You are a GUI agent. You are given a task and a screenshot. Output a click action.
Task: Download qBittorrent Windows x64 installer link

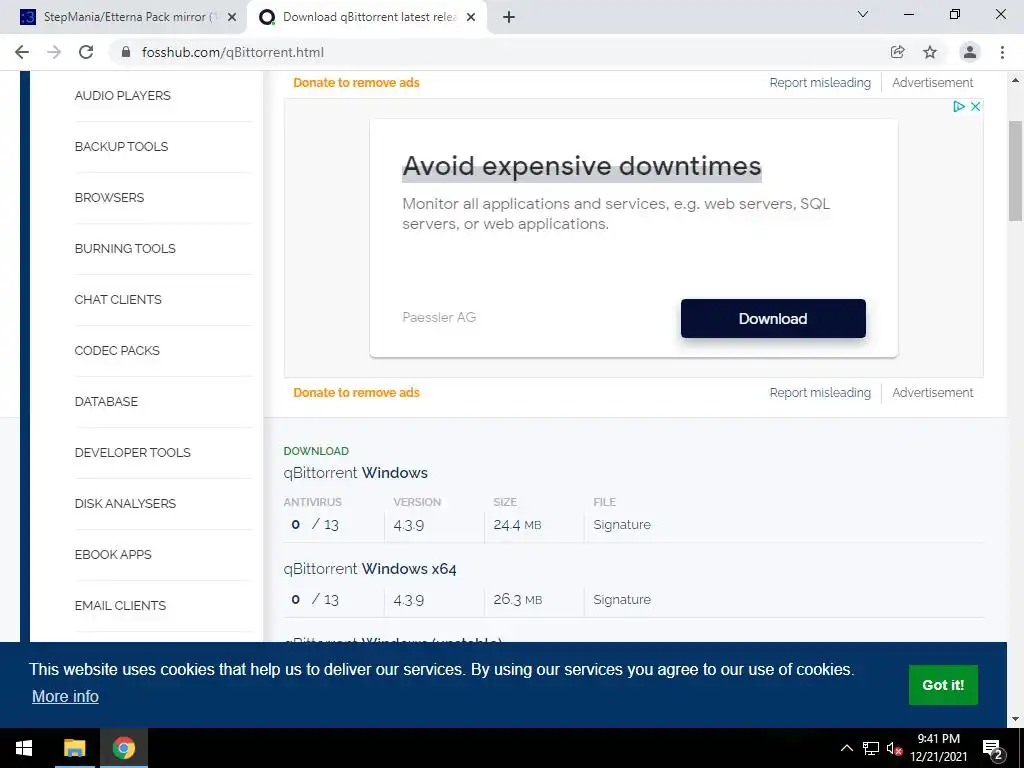pos(370,569)
